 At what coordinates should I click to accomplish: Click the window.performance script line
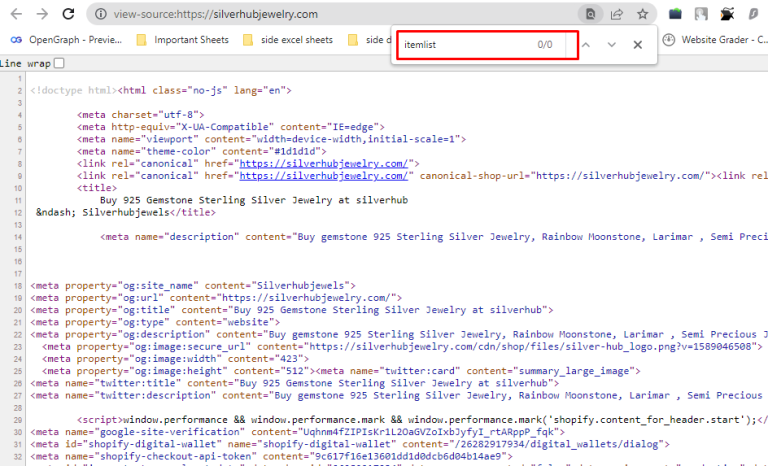point(422,420)
